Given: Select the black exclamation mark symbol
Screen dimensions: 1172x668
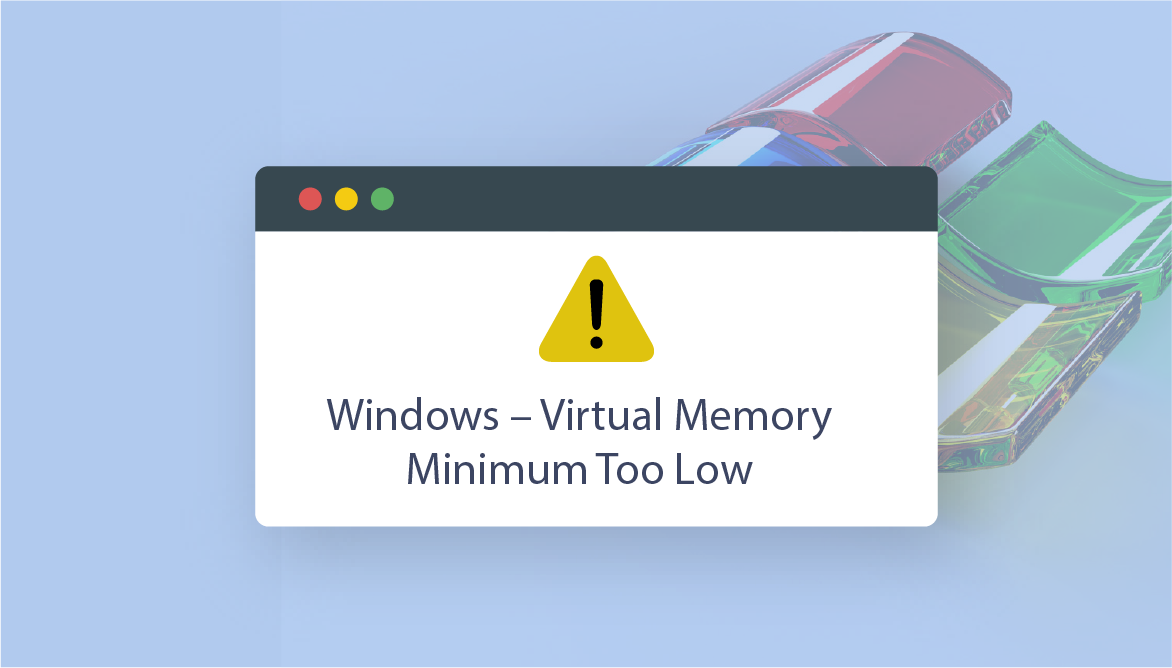Looking at the screenshot, I should click(x=596, y=314).
